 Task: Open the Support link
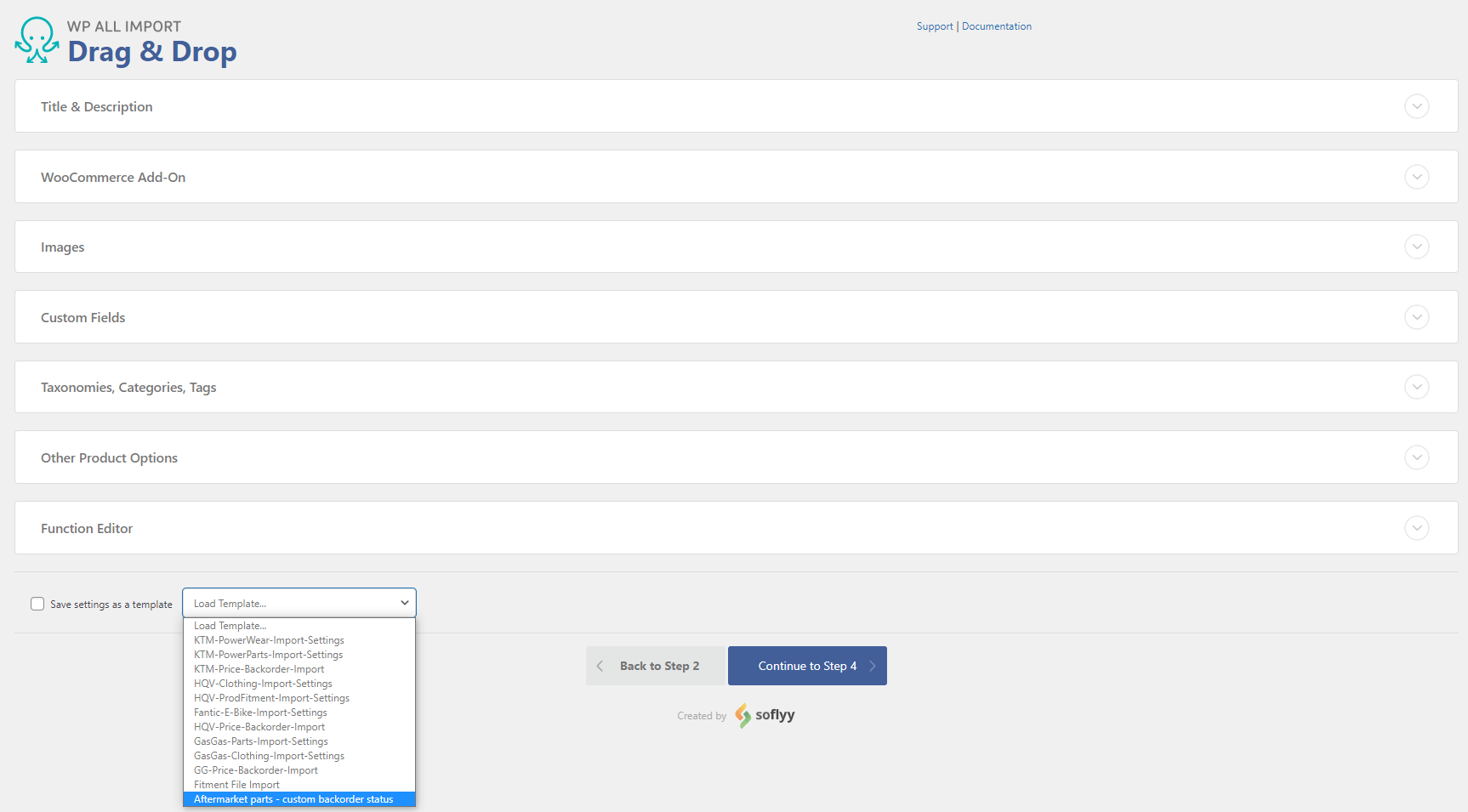coord(934,26)
